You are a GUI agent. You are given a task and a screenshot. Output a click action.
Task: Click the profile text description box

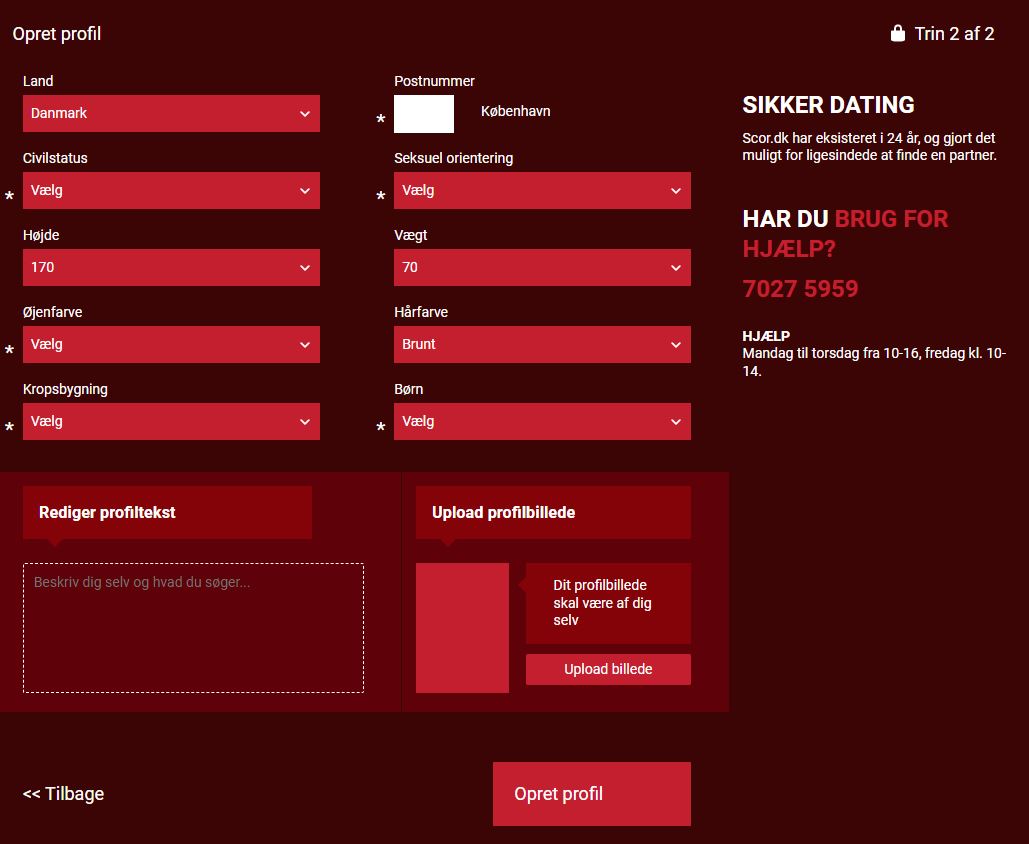(x=193, y=628)
